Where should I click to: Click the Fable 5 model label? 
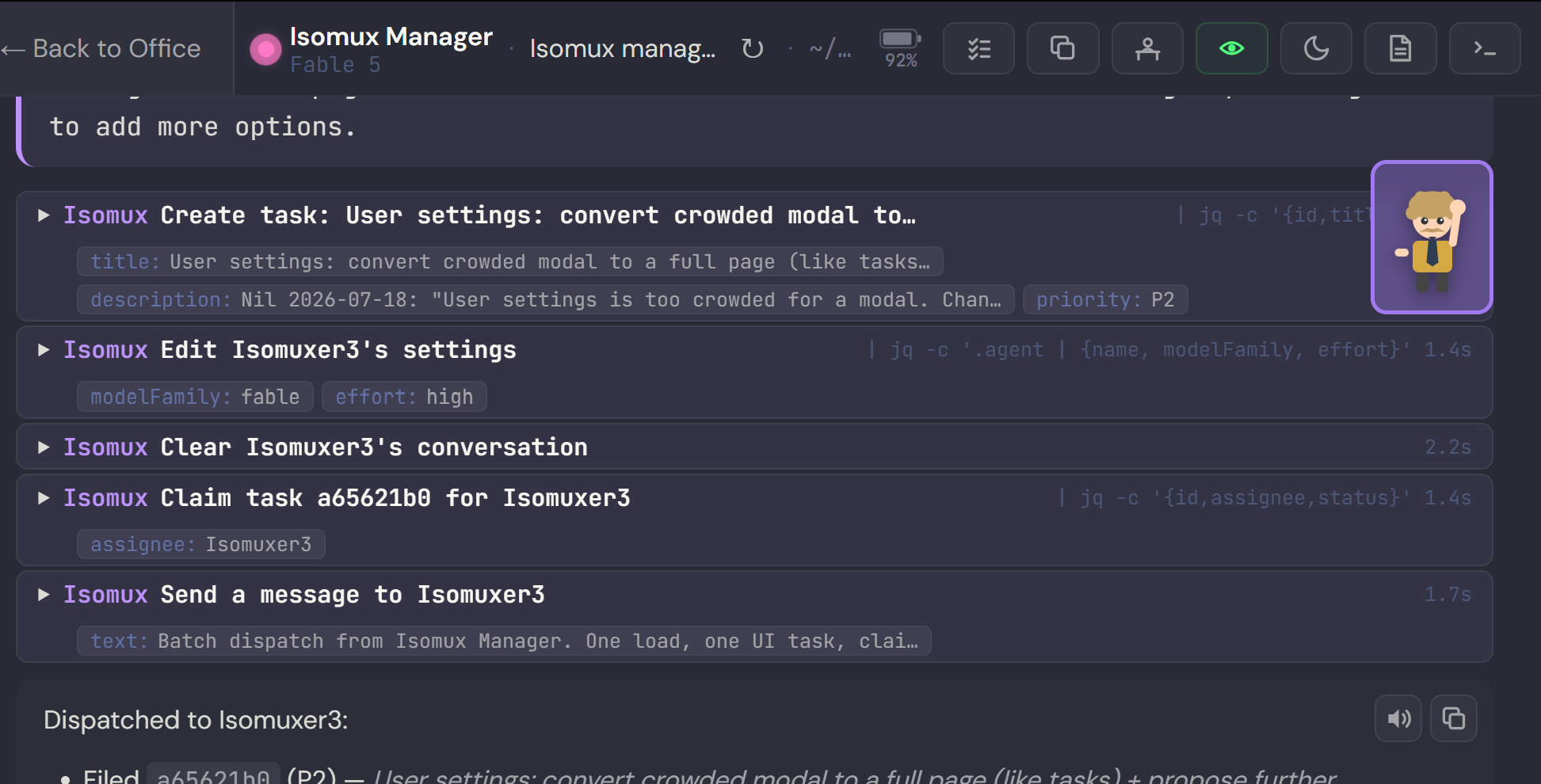(x=335, y=65)
